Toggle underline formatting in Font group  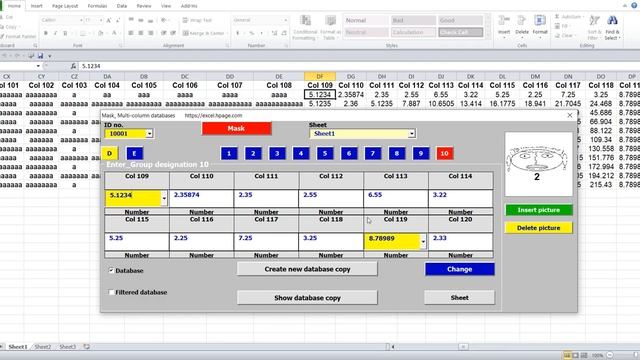click(x=65, y=33)
